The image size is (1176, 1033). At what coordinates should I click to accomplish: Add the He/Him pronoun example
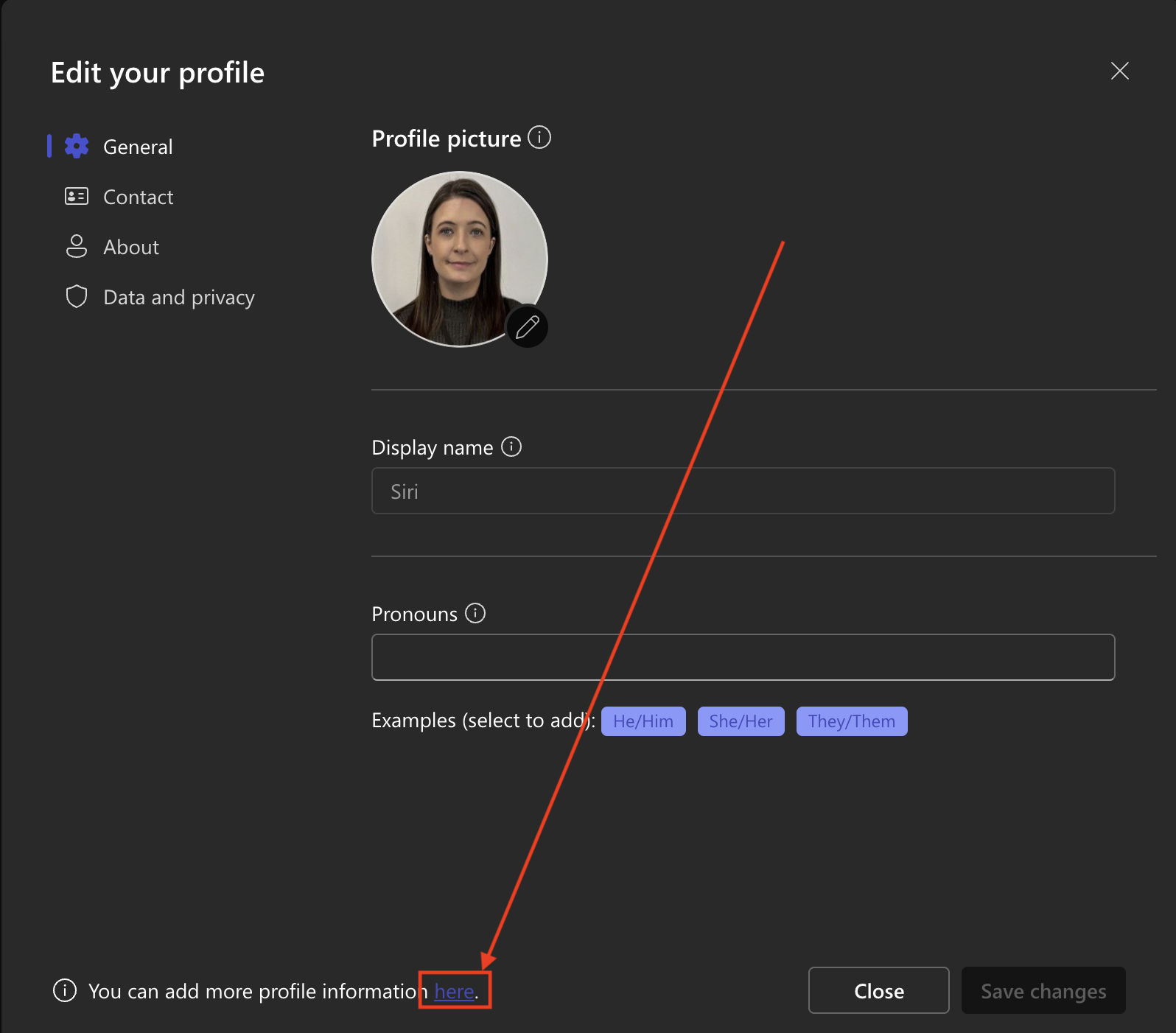tap(643, 721)
